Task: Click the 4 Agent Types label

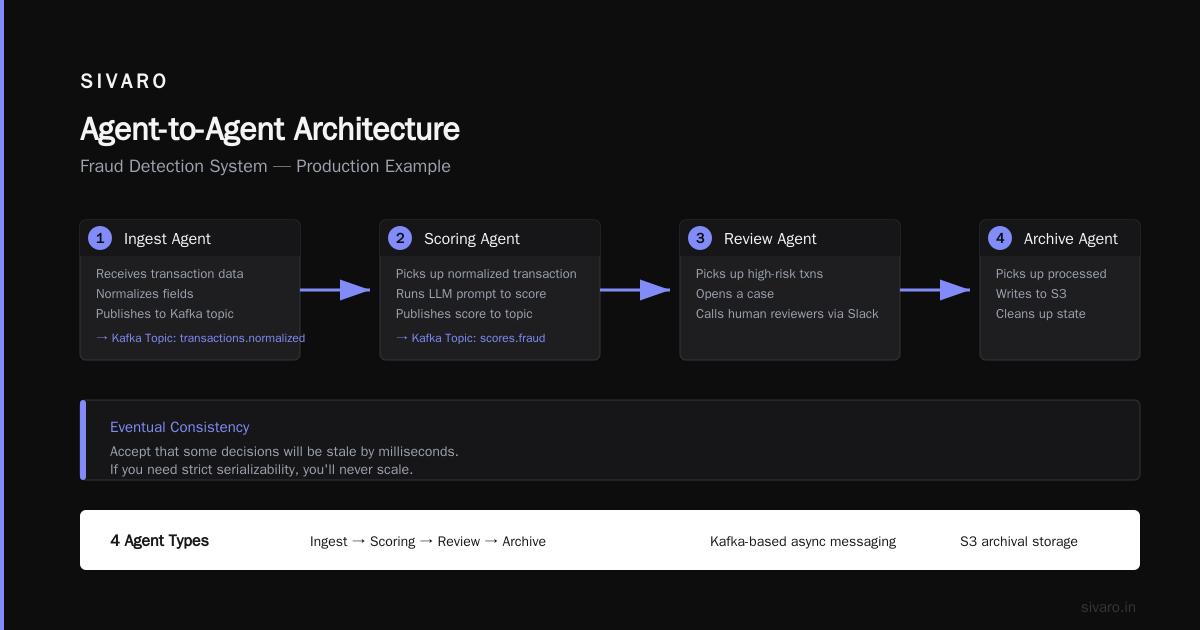Action: (159, 541)
